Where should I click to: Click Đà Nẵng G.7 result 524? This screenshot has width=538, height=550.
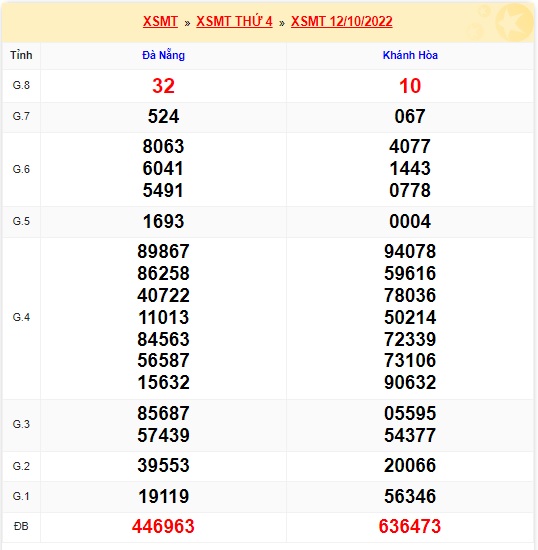coord(163,116)
